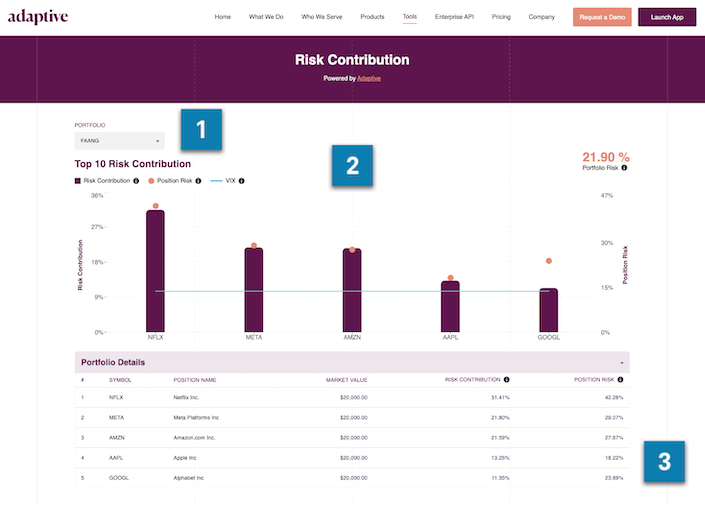Image resolution: width=705 pixels, height=524 pixels.
Task: Open the Home nav item
Action: coord(223,17)
